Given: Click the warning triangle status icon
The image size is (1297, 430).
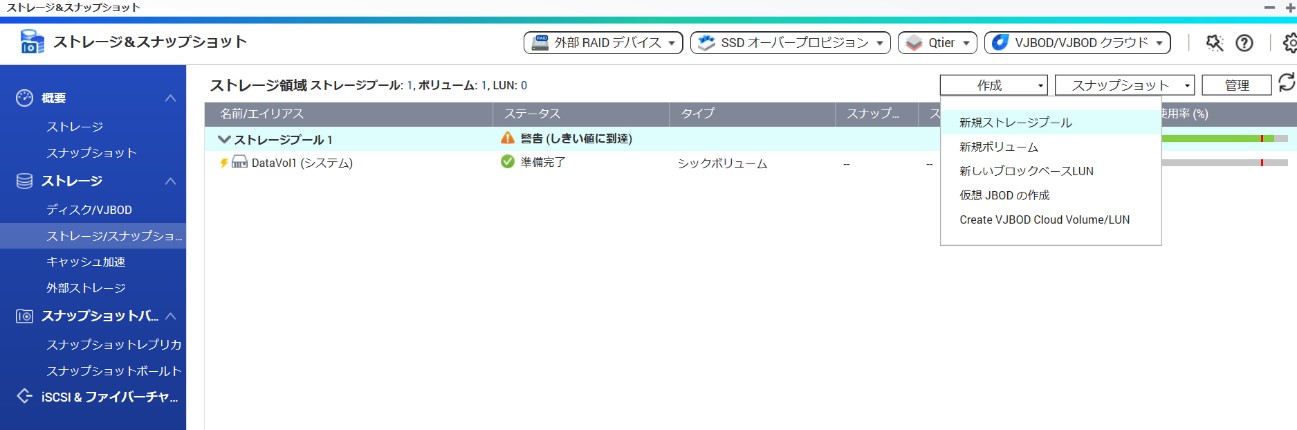Looking at the screenshot, I should (x=508, y=139).
